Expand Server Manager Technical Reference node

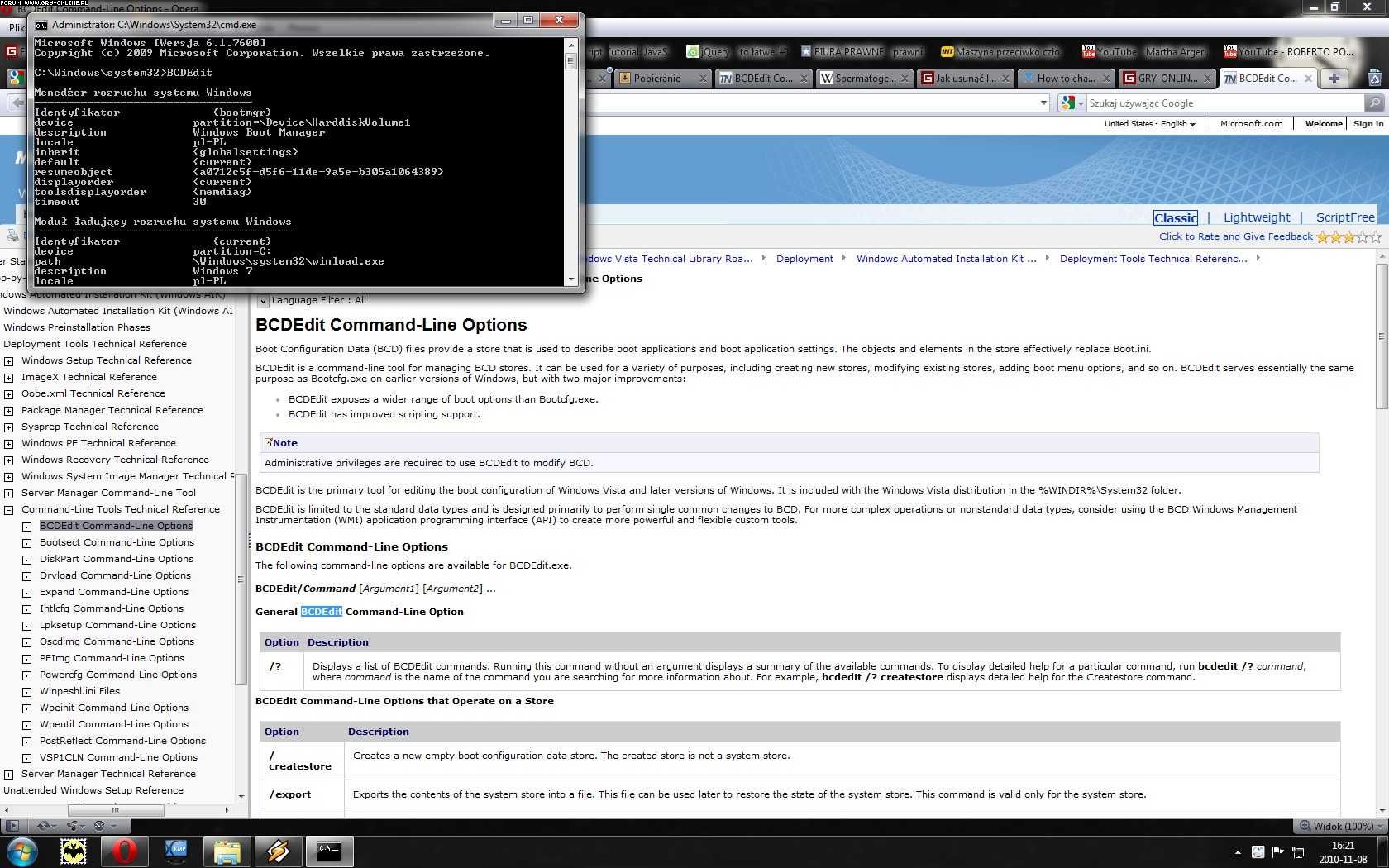pyautogui.click(x=8, y=775)
